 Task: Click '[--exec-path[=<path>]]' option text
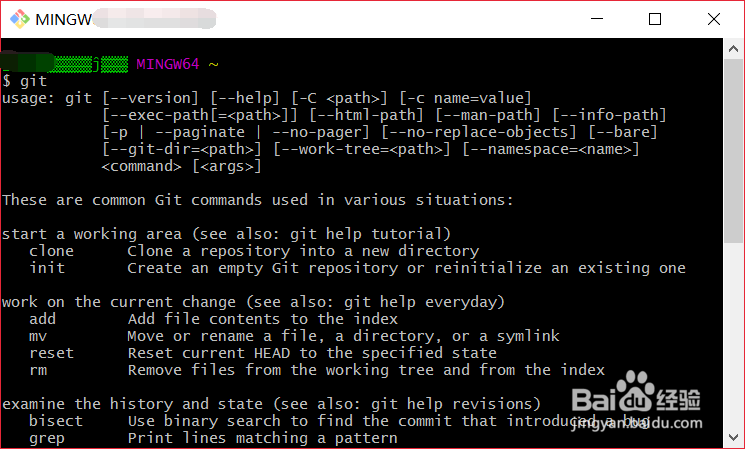pos(200,115)
